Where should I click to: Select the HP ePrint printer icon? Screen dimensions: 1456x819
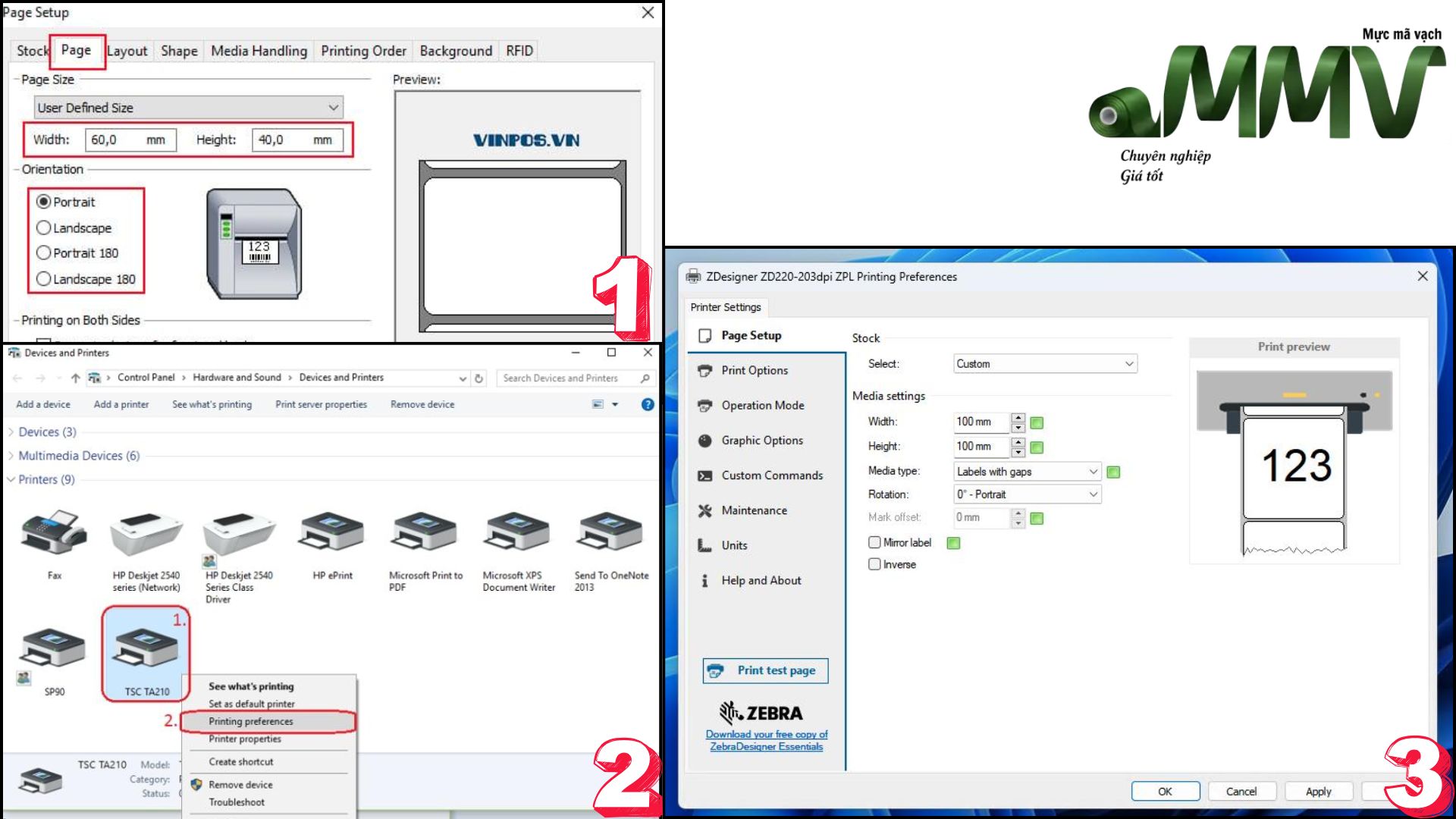point(332,532)
